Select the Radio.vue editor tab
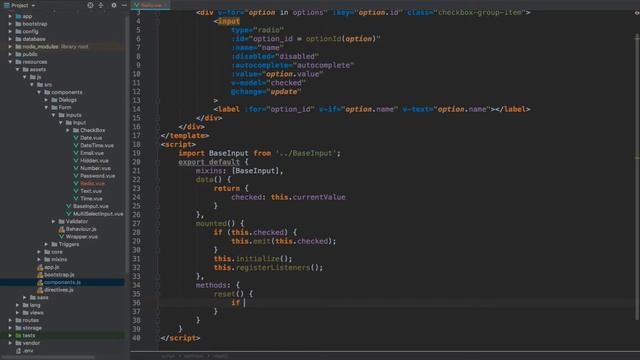 click(151, 5)
